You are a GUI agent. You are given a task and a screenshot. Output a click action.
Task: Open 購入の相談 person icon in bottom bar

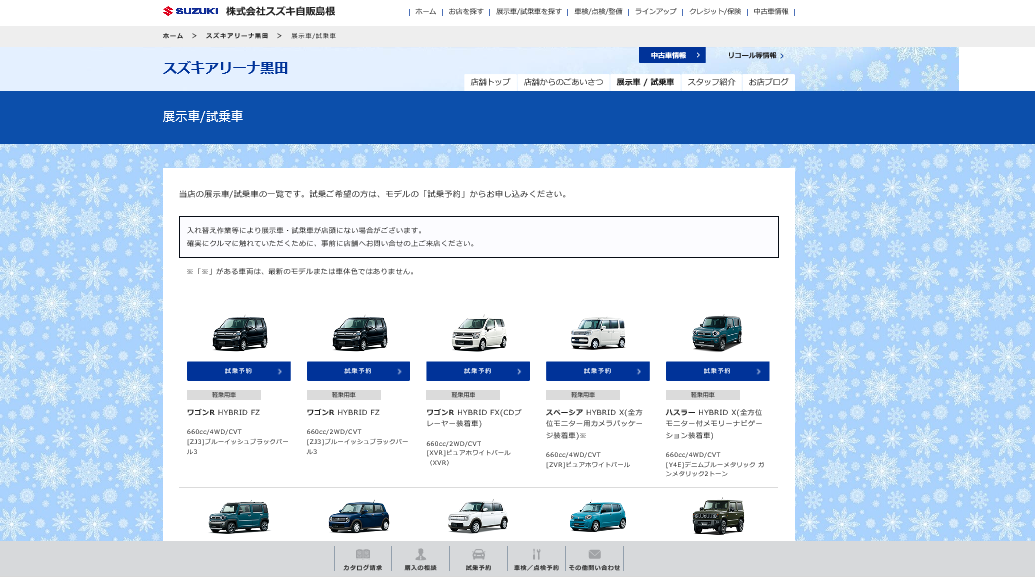pos(420,559)
